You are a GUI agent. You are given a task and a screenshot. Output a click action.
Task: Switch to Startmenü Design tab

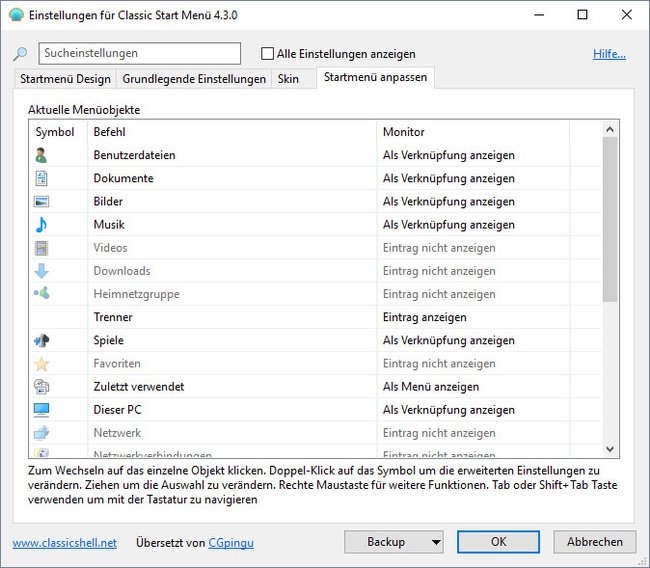click(x=65, y=79)
